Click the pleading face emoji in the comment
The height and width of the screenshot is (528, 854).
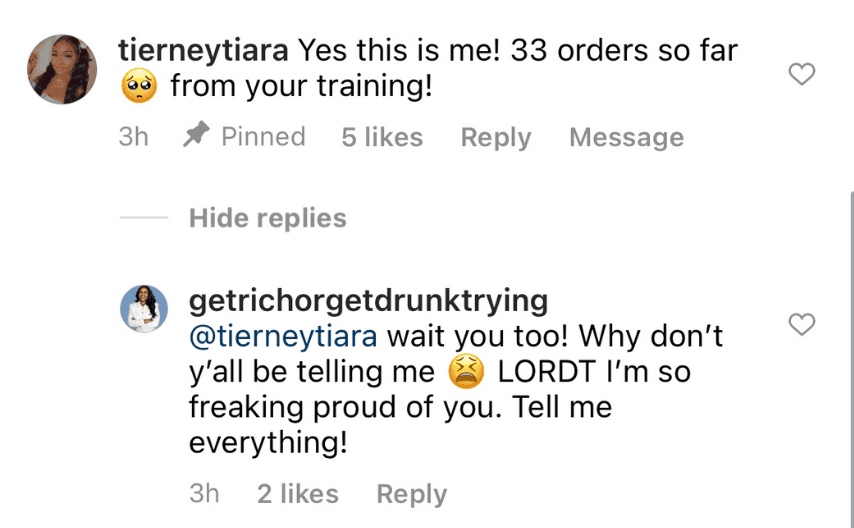click(139, 87)
